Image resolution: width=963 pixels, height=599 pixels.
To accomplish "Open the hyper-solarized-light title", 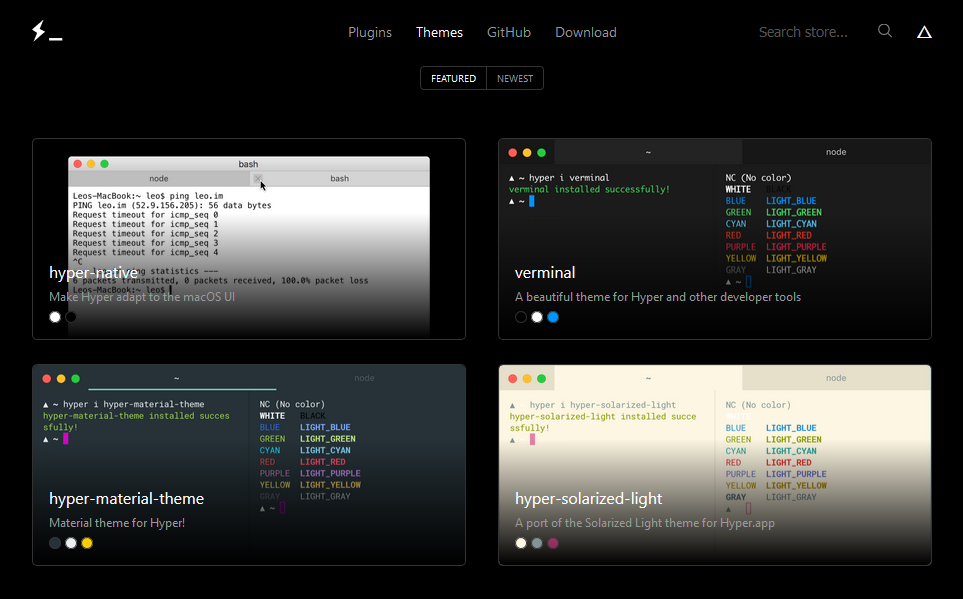I will (588, 498).
